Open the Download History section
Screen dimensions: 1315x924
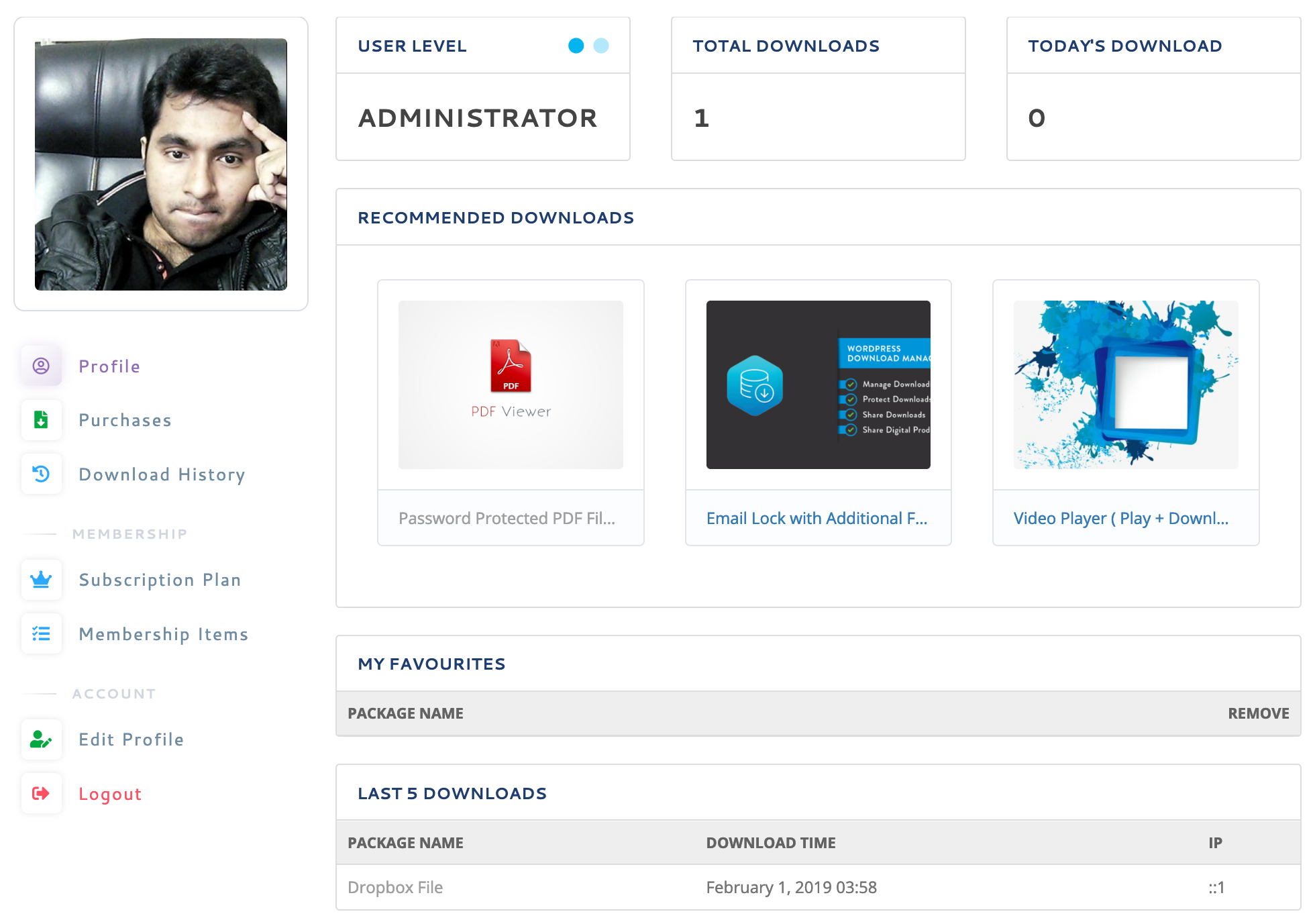[162, 474]
